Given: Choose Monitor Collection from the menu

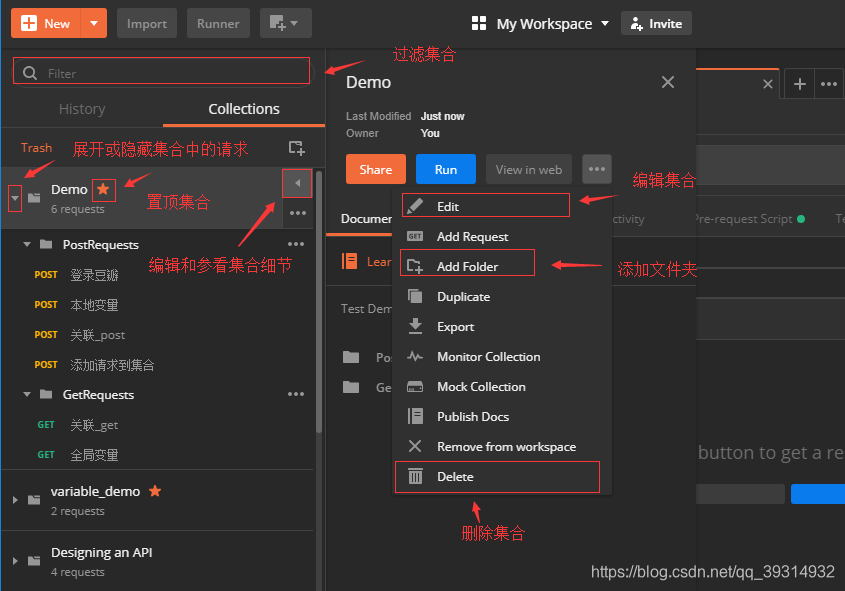Looking at the screenshot, I should (x=502, y=357).
